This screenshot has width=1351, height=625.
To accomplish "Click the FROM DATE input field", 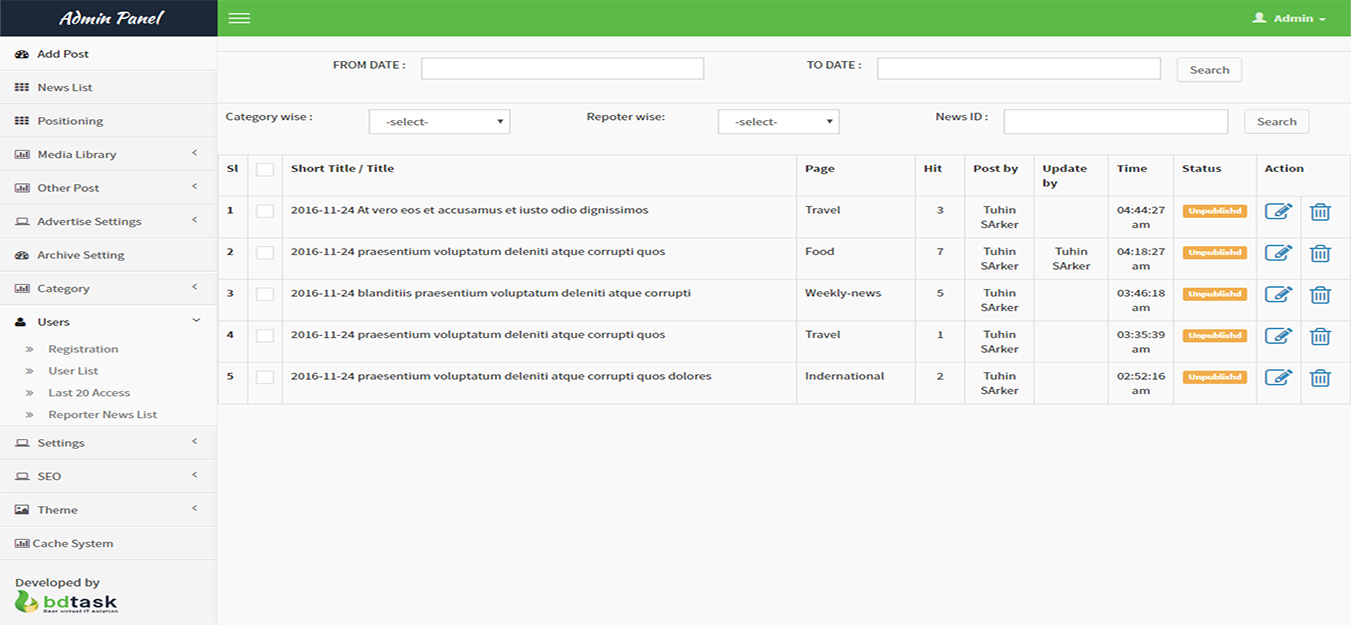I will [x=562, y=68].
